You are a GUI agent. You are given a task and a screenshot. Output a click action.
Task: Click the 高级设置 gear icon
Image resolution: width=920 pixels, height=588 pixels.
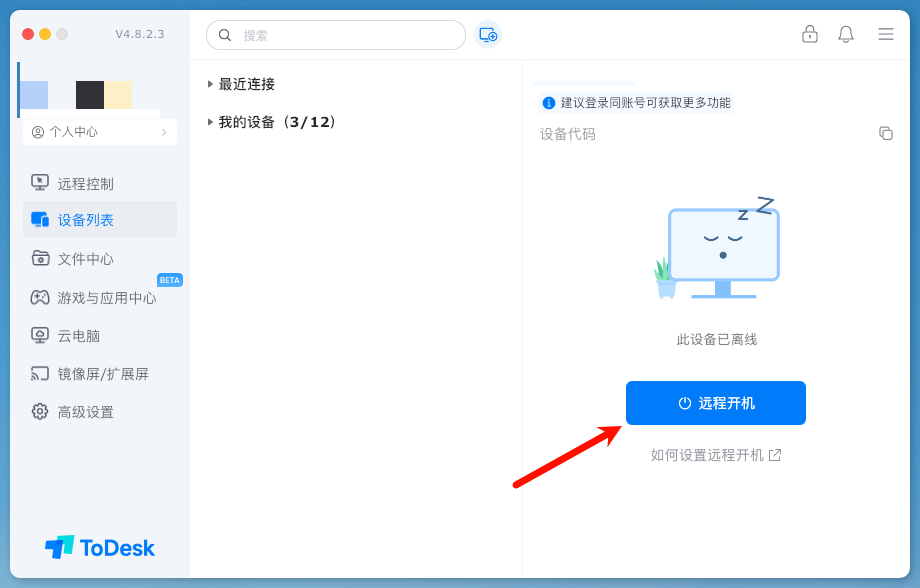40,411
